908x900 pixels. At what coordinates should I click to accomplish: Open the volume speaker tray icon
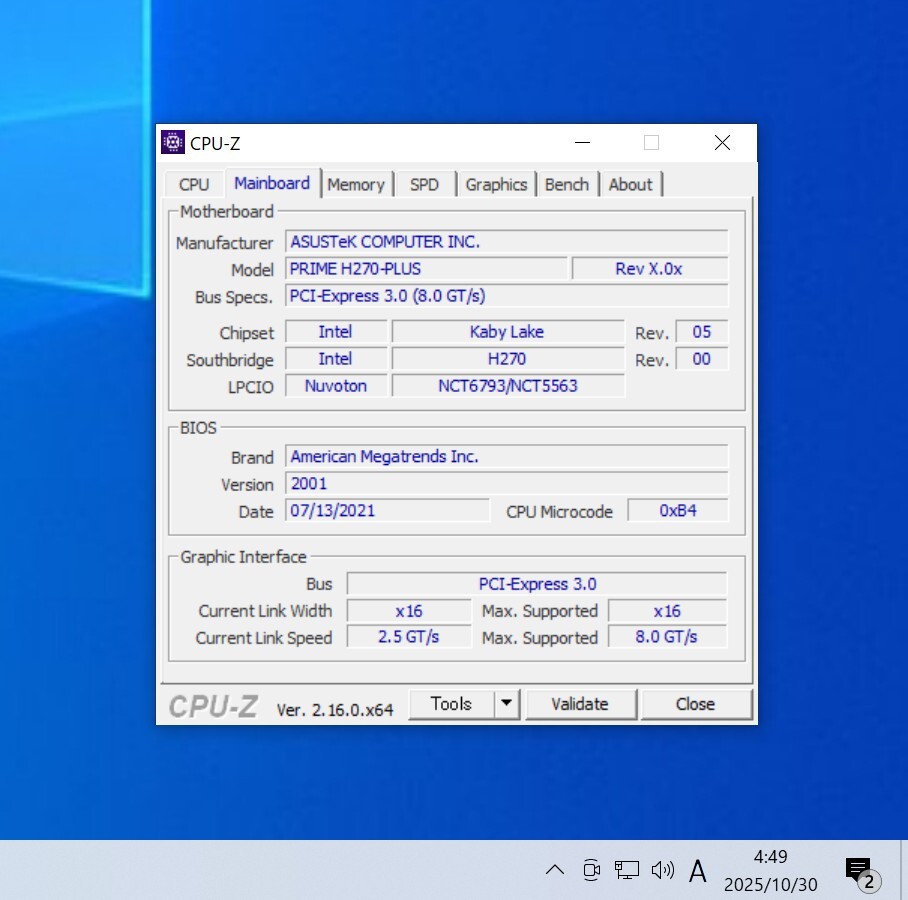(x=662, y=870)
